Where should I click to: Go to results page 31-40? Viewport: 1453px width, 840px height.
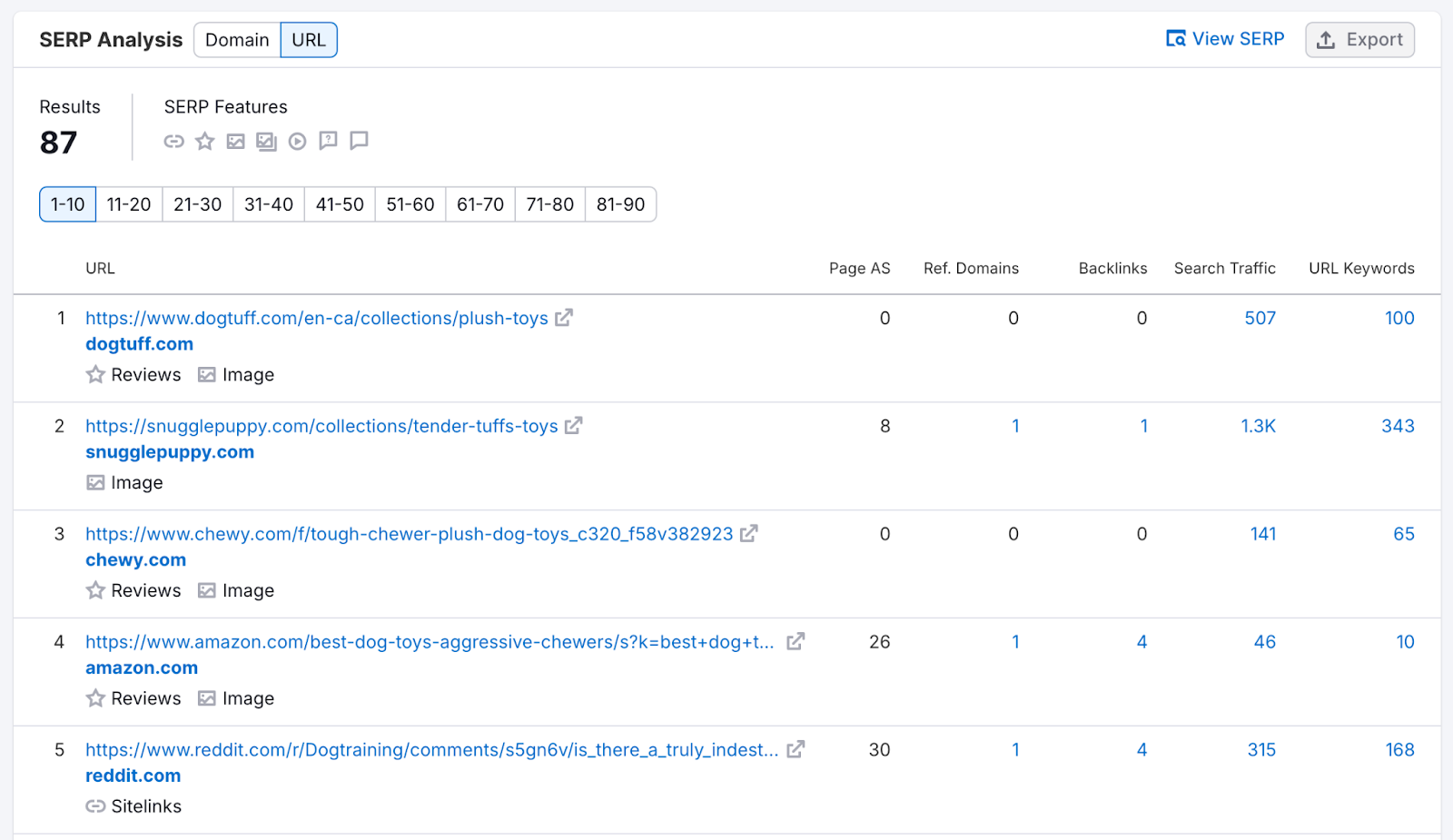pos(269,204)
